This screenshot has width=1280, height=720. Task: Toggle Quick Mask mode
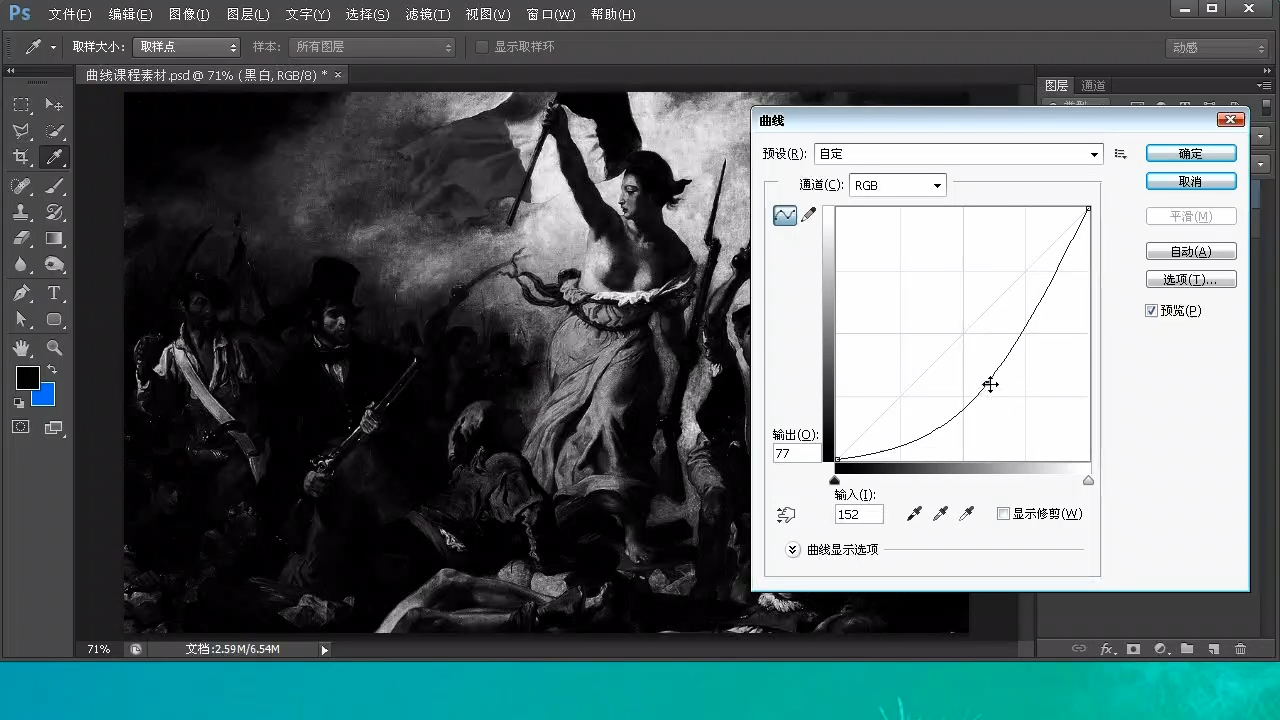(21, 427)
